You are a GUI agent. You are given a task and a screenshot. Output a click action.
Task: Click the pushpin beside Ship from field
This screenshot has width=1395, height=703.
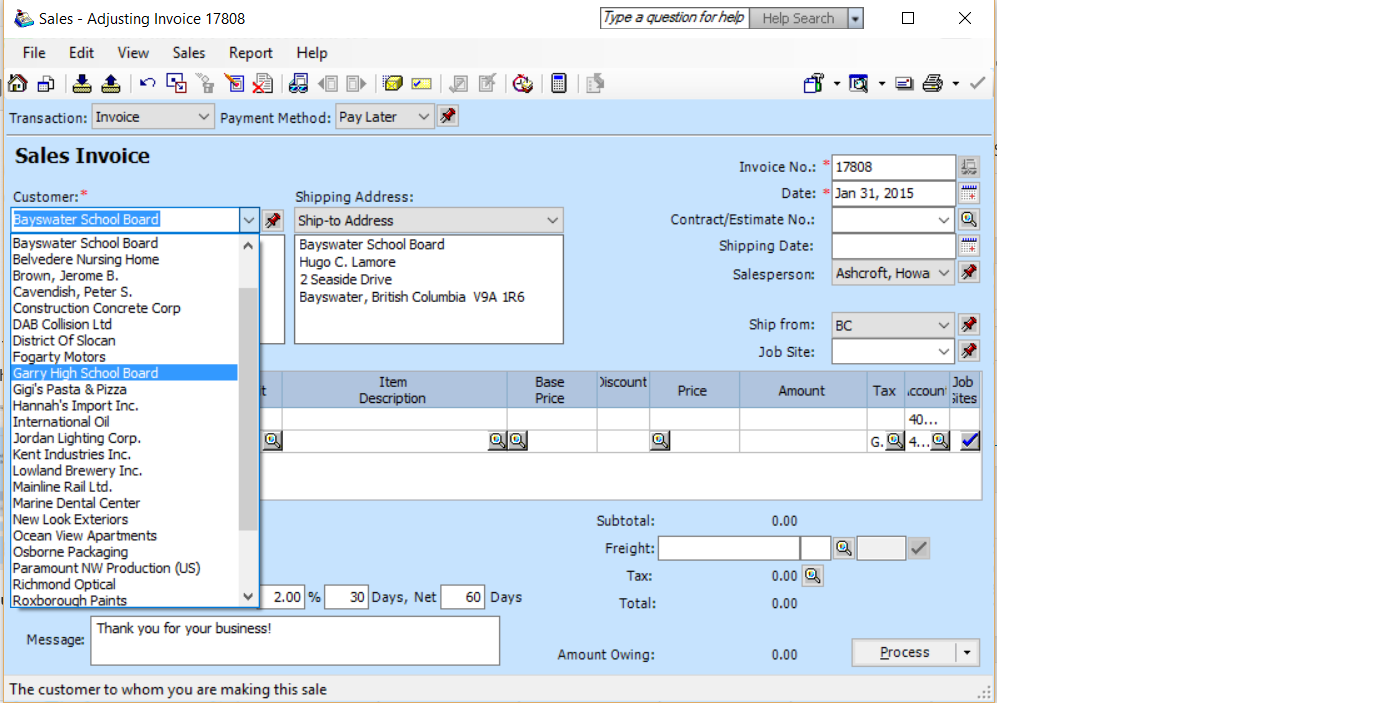pos(968,325)
